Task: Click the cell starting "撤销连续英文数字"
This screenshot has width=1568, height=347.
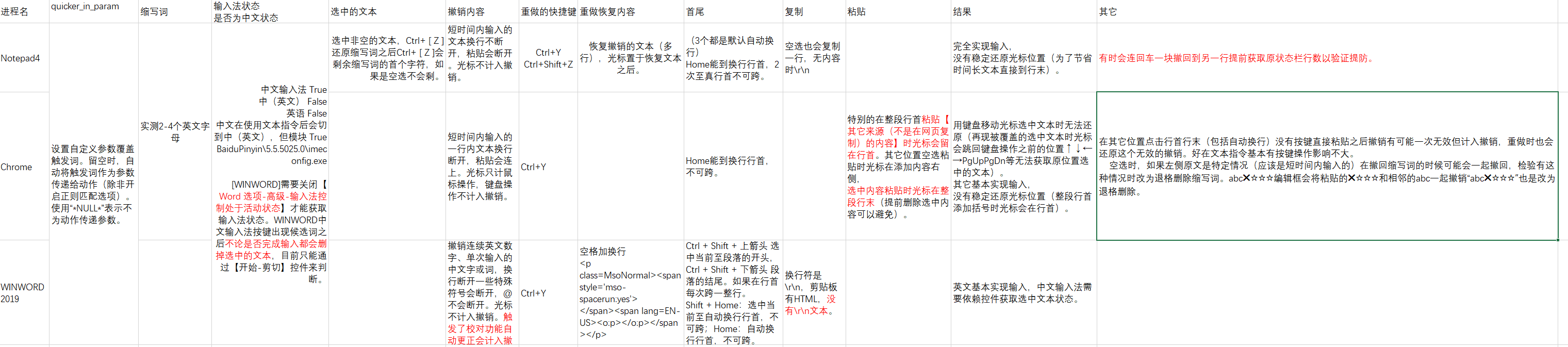Action: tap(482, 293)
